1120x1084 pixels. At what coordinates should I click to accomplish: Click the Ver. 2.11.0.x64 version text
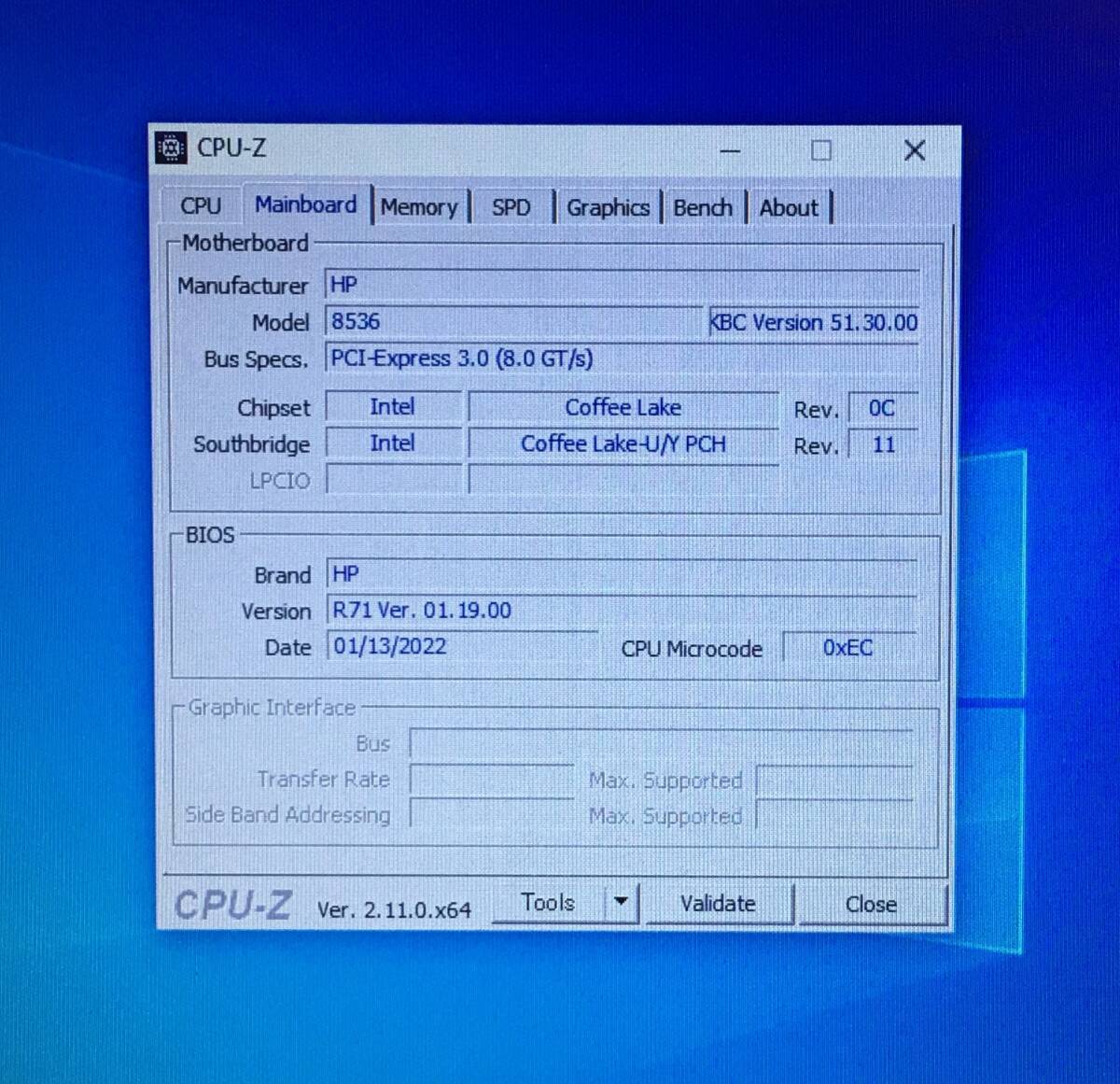click(x=394, y=909)
